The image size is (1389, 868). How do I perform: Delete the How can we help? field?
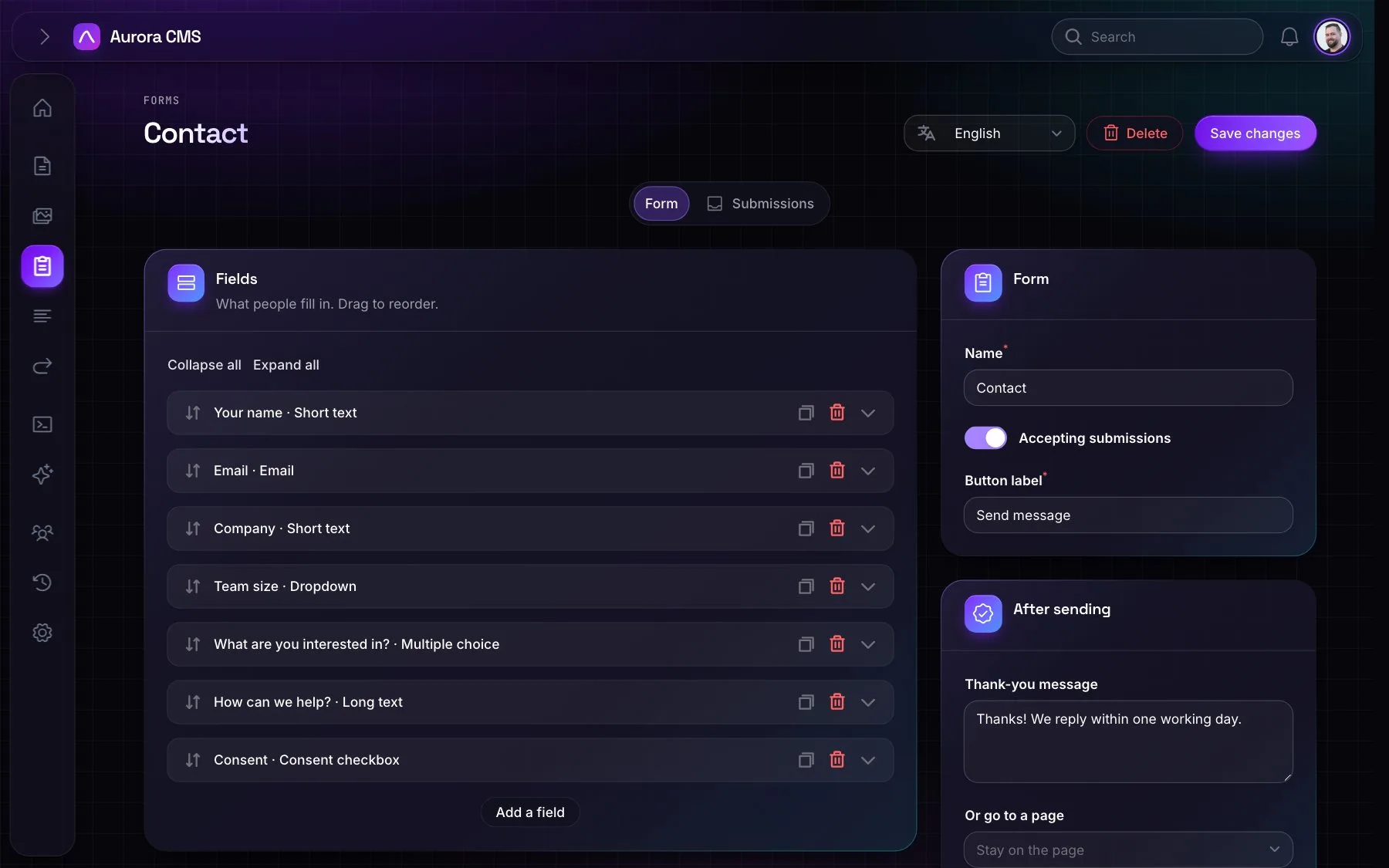click(837, 702)
